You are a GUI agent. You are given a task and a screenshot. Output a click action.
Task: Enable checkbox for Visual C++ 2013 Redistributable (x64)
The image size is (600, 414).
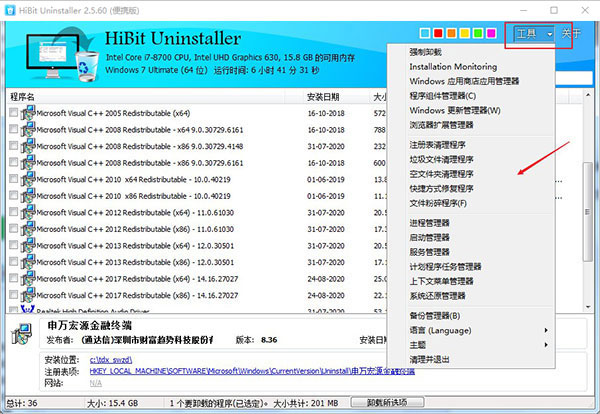(x=13, y=245)
